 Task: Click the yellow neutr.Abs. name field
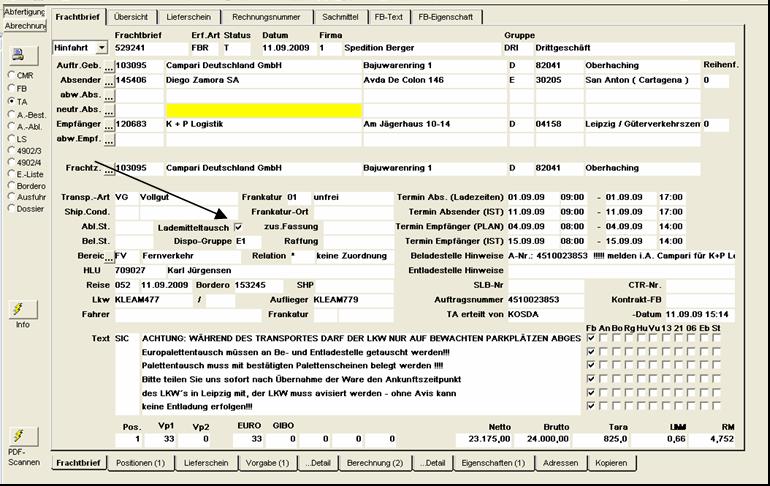pos(264,110)
